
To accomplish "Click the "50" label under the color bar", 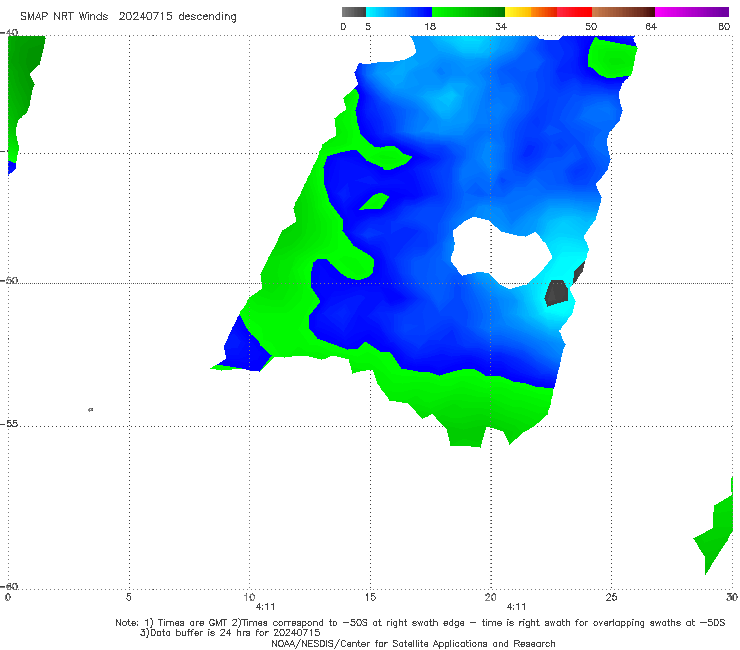I will tap(591, 26).
